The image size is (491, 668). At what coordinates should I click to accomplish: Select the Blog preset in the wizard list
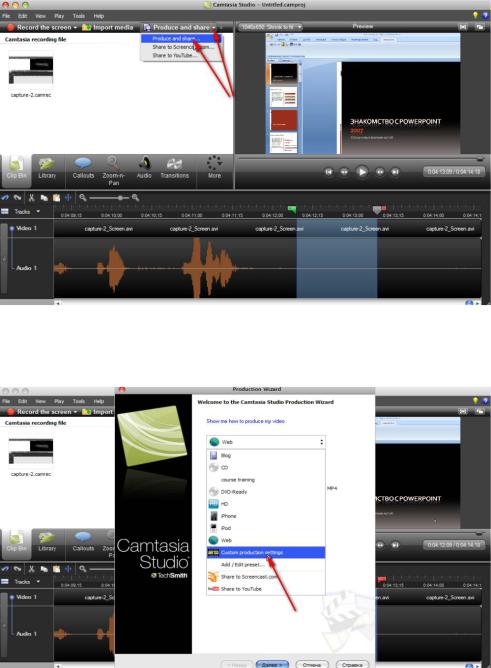pos(266,455)
